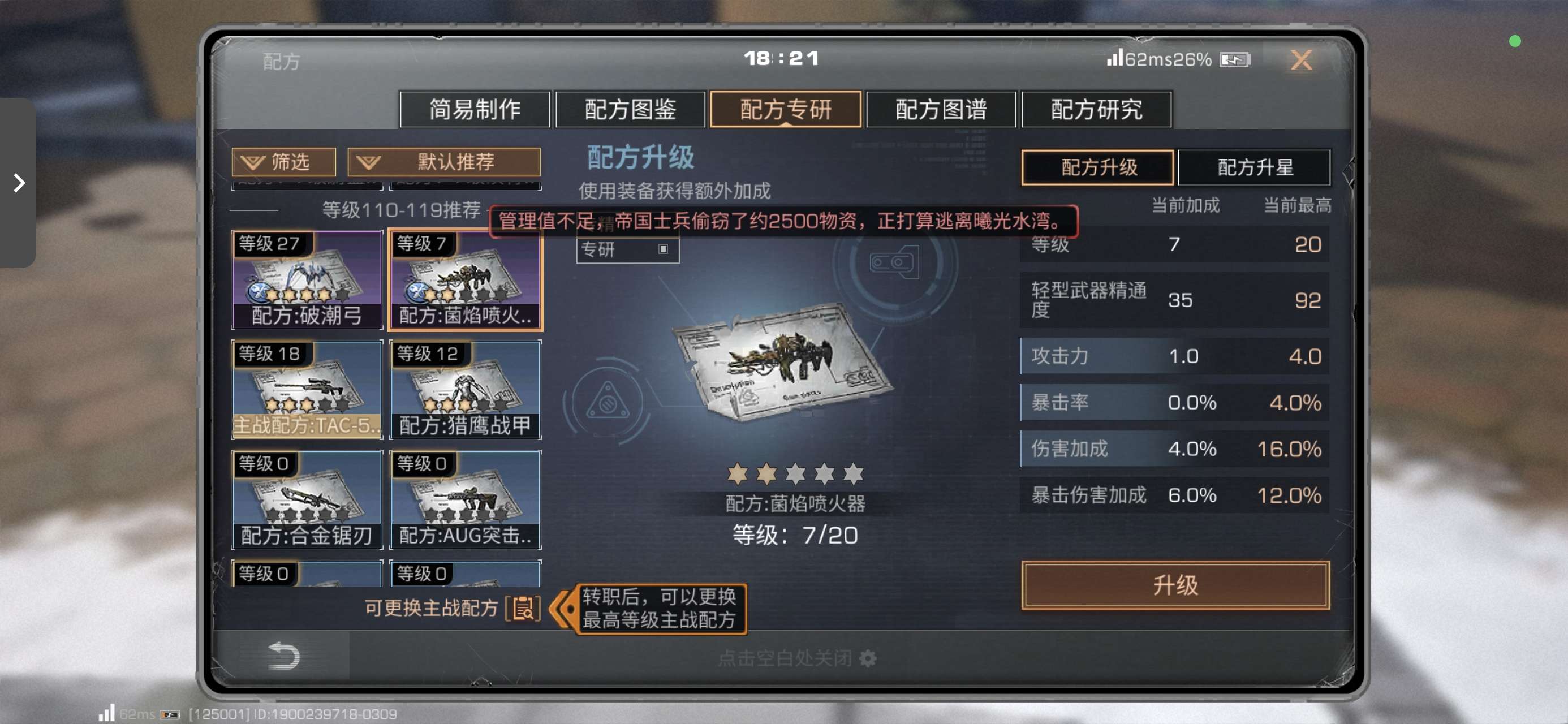The width and height of the screenshot is (1568, 724).
Task: Open the battery status icon
Action: 1235,60
